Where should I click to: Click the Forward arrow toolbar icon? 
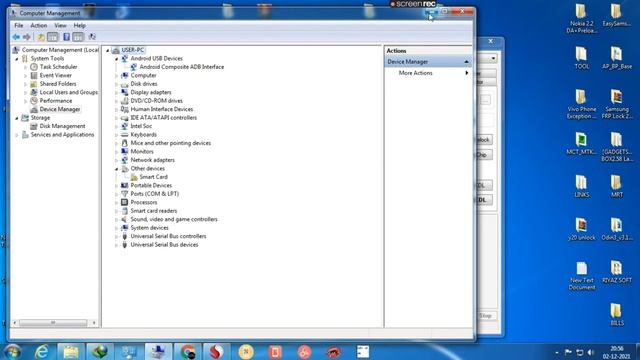[27, 37]
